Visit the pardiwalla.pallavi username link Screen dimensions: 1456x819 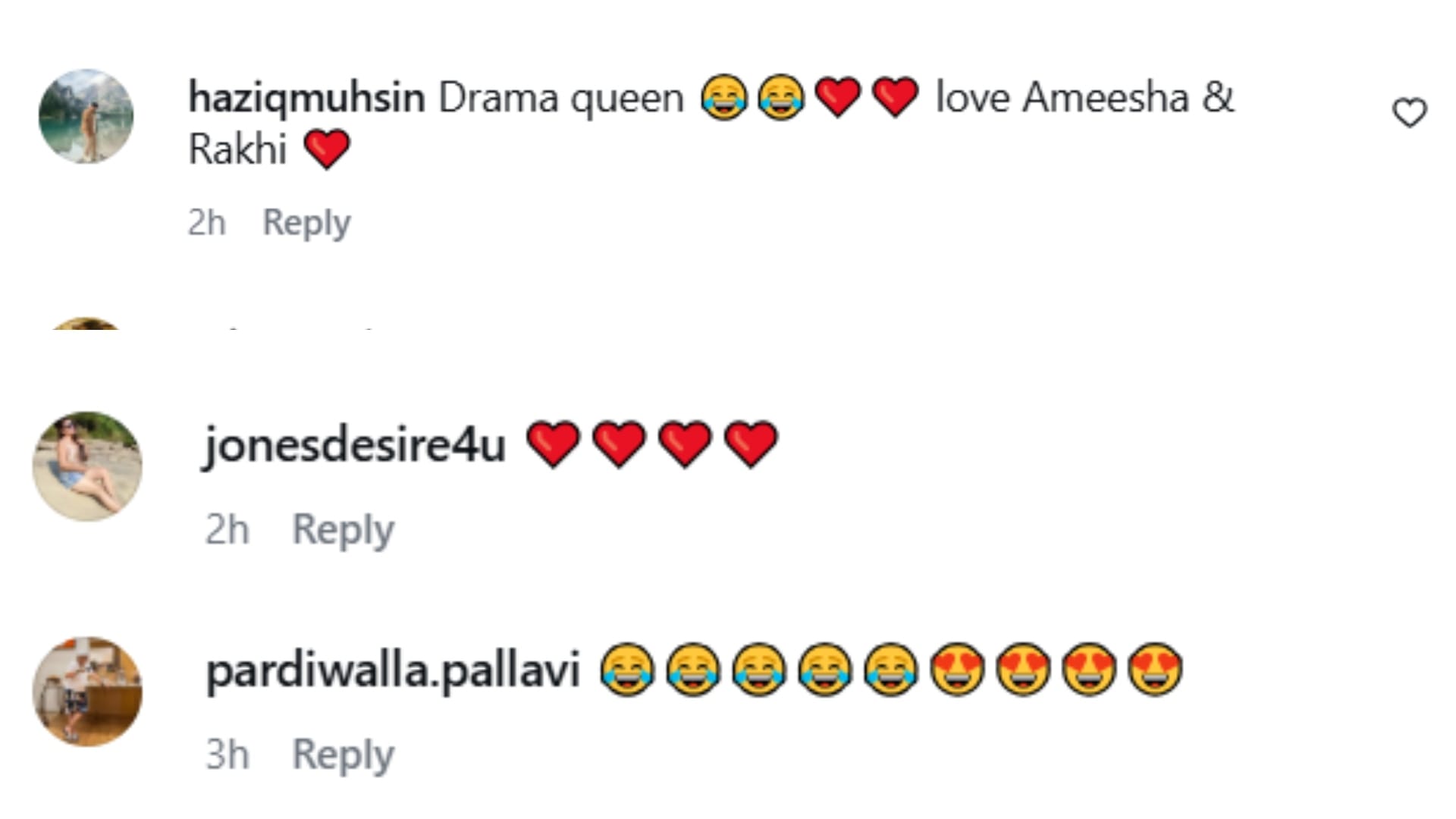(393, 671)
